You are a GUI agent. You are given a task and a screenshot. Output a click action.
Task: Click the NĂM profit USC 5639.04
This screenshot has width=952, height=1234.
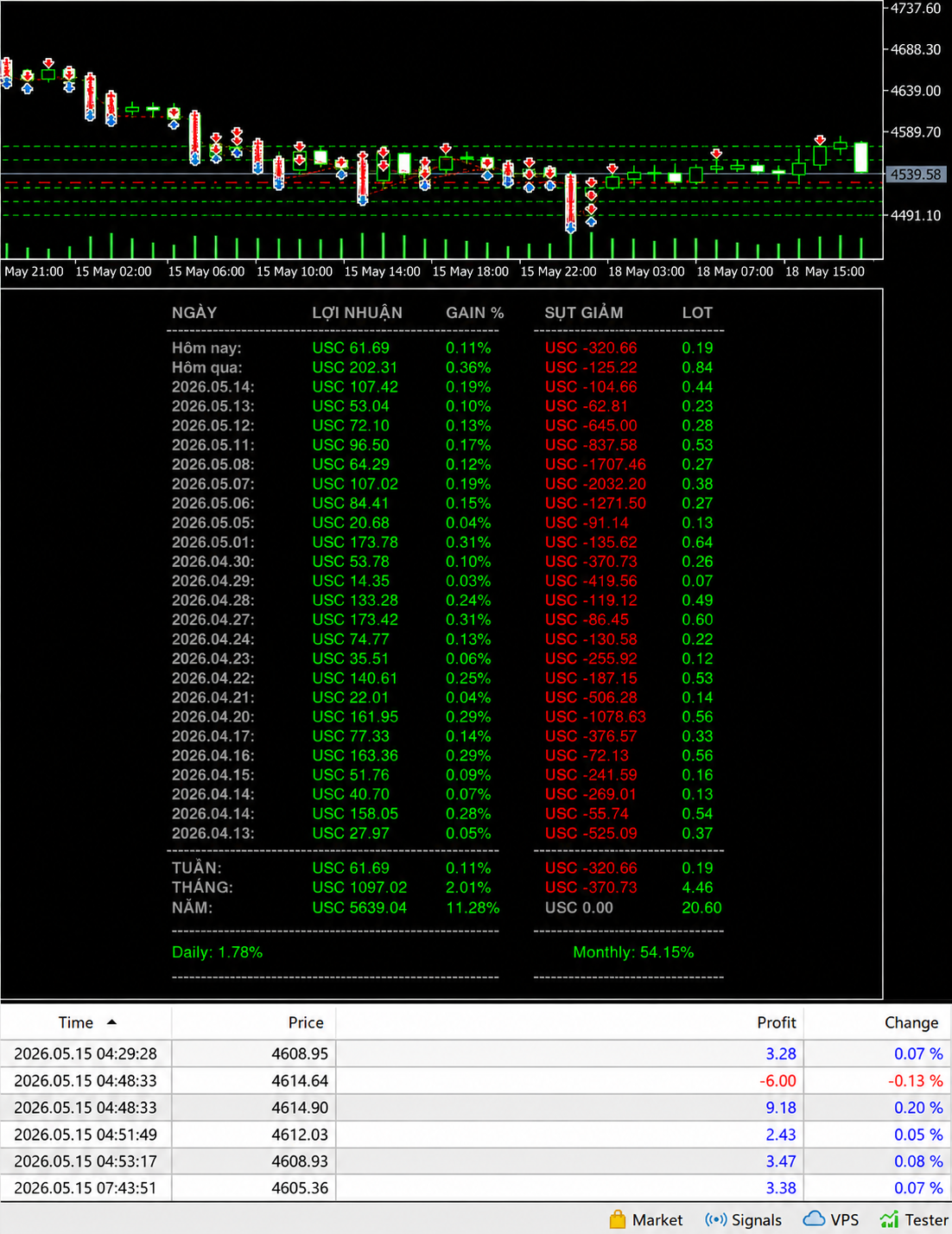click(359, 907)
